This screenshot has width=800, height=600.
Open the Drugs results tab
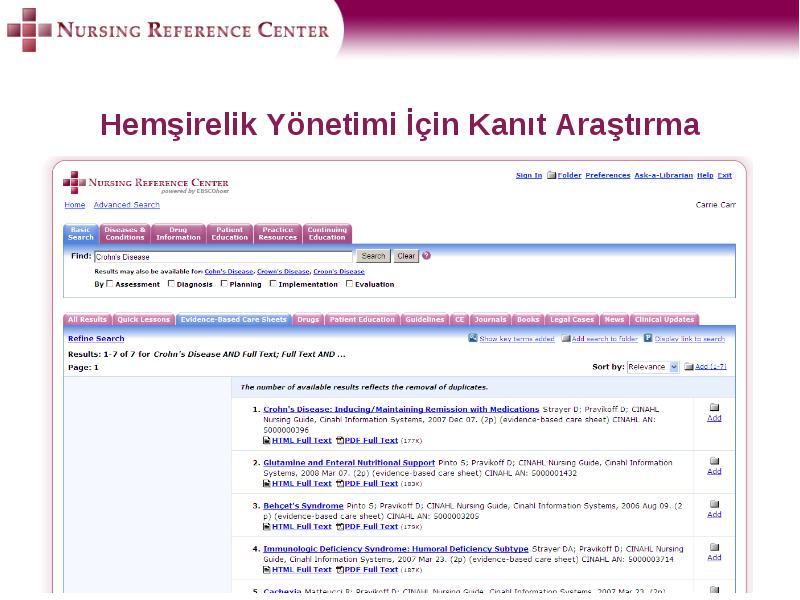point(308,319)
